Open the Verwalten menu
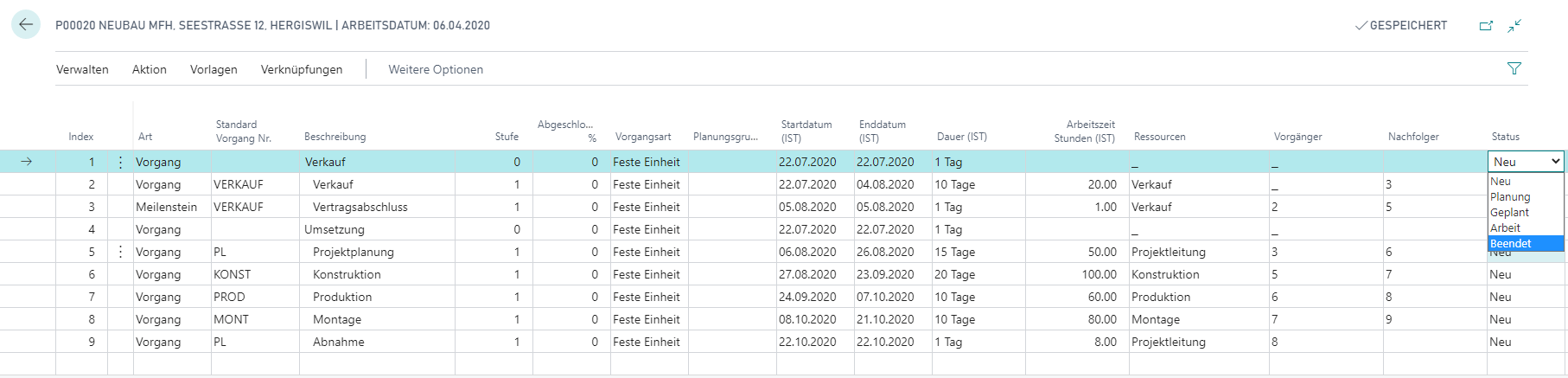The height and width of the screenshot is (378, 1568). pyautogui.click(x=82, y=69)
